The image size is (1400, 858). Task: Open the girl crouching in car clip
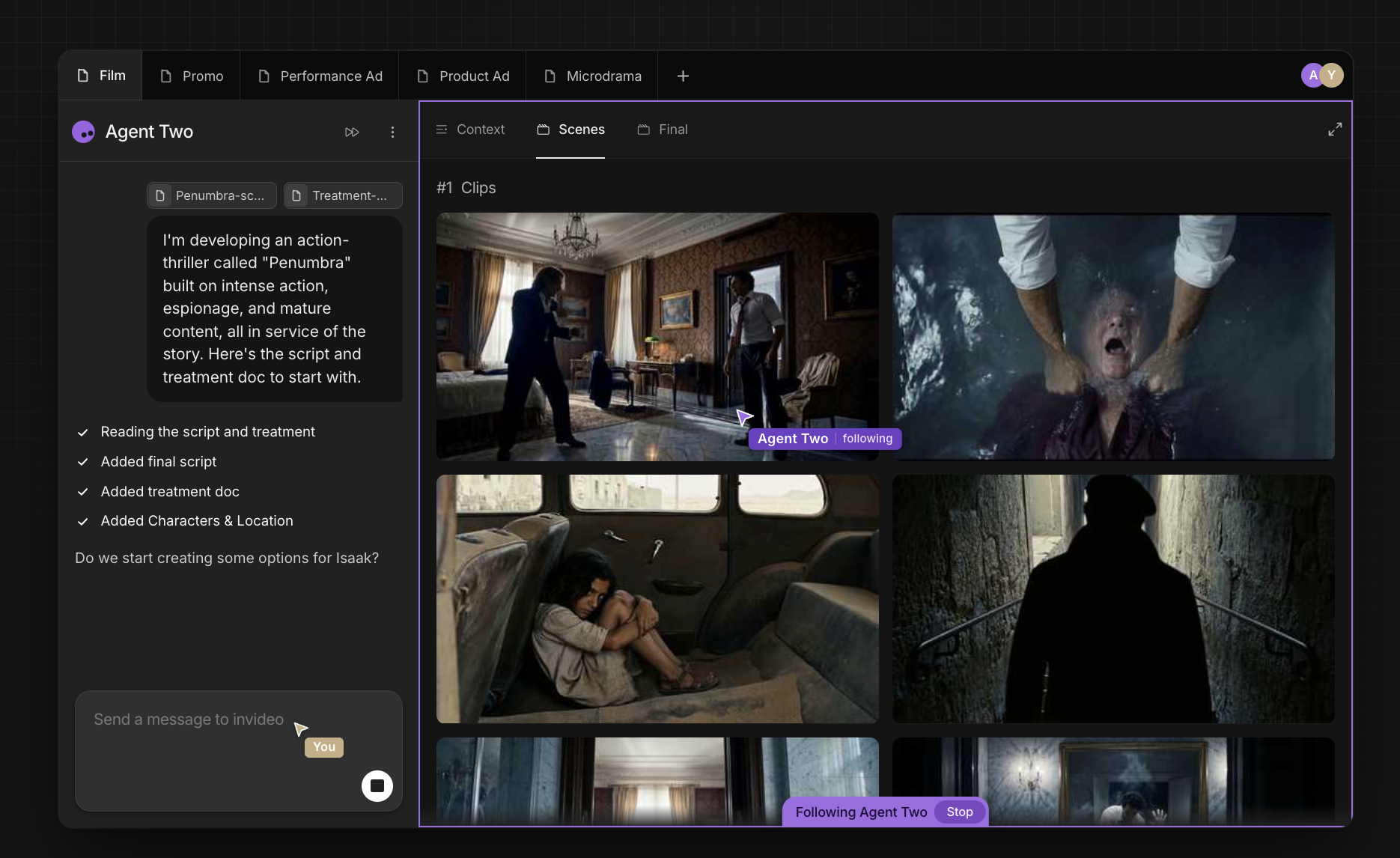click(657, 599)
